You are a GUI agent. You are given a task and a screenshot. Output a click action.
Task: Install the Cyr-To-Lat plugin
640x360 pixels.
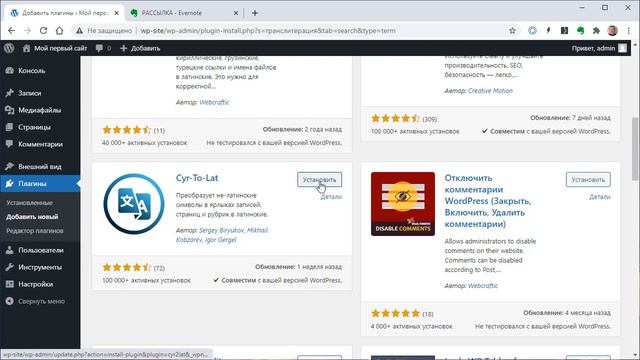coord(319,180)
